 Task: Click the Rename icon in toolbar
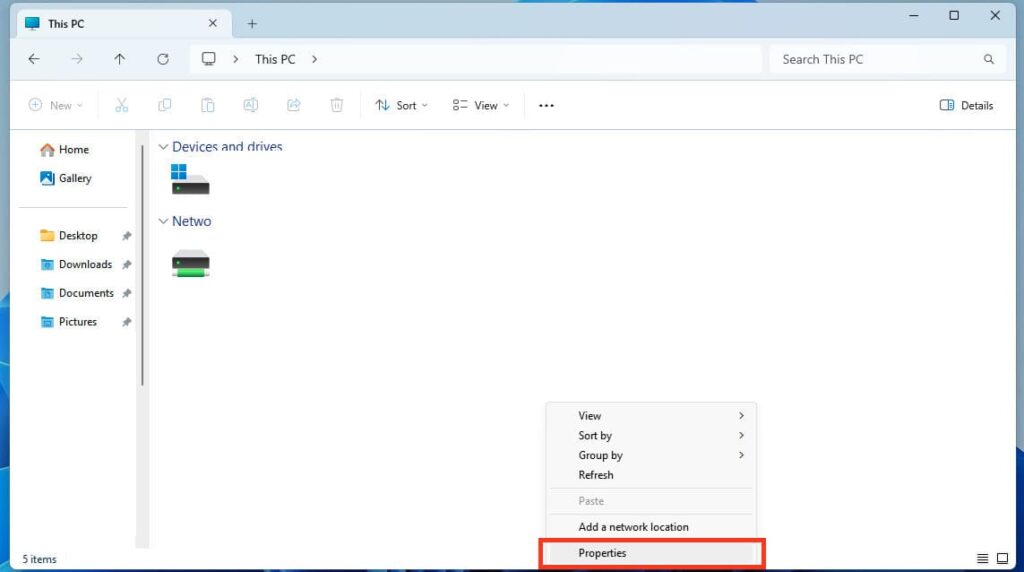pyautogui.click(x=251, y=105)
